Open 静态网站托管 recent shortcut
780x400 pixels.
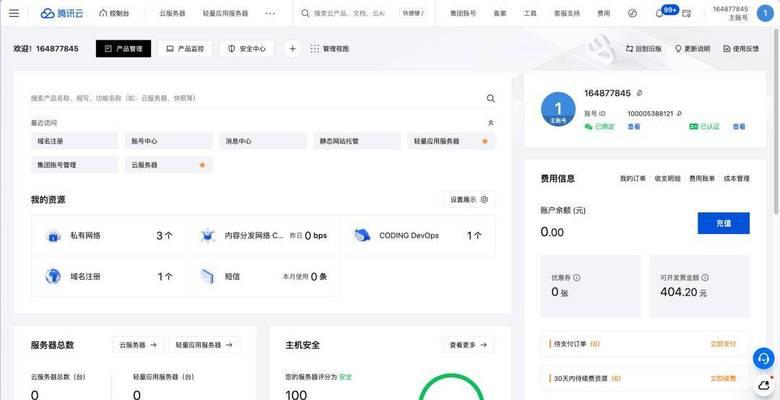(x=357, y=141)
